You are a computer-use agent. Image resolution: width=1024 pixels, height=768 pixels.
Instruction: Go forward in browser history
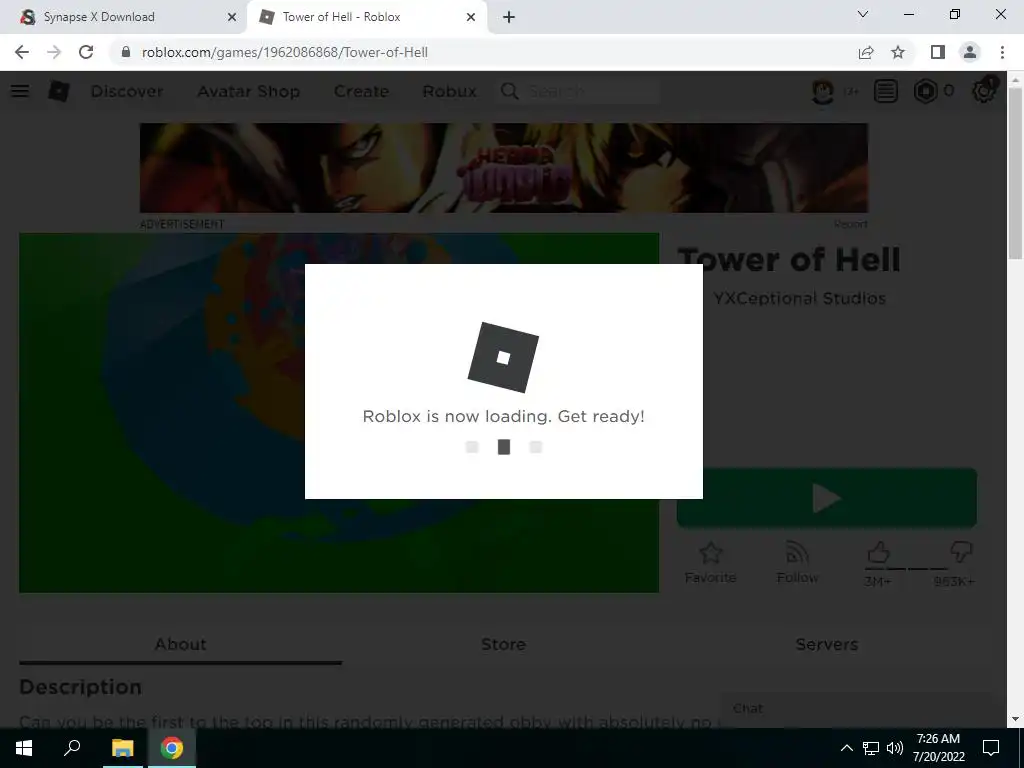click(54, 52)
